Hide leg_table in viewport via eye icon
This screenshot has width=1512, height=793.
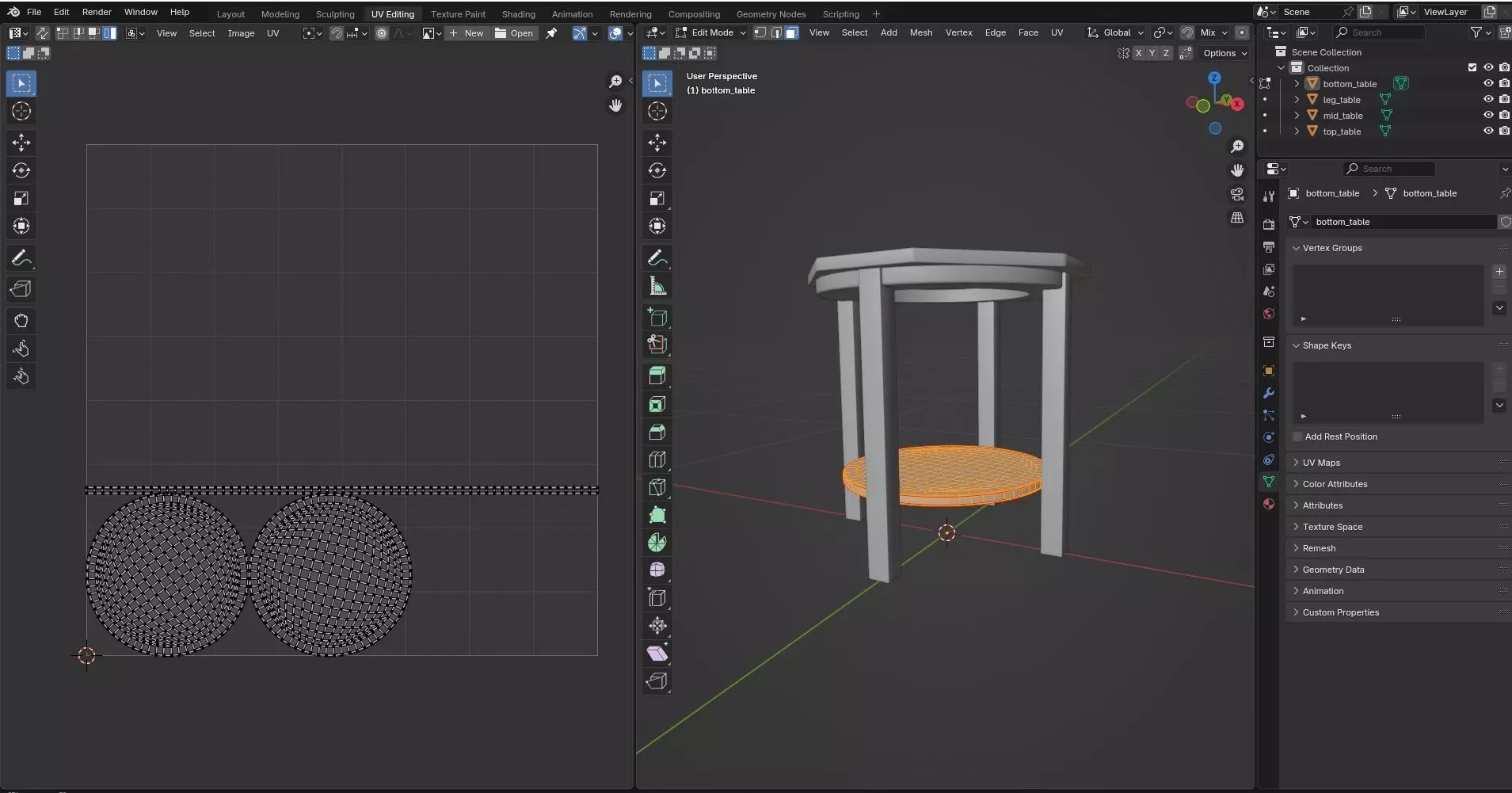1488,99
